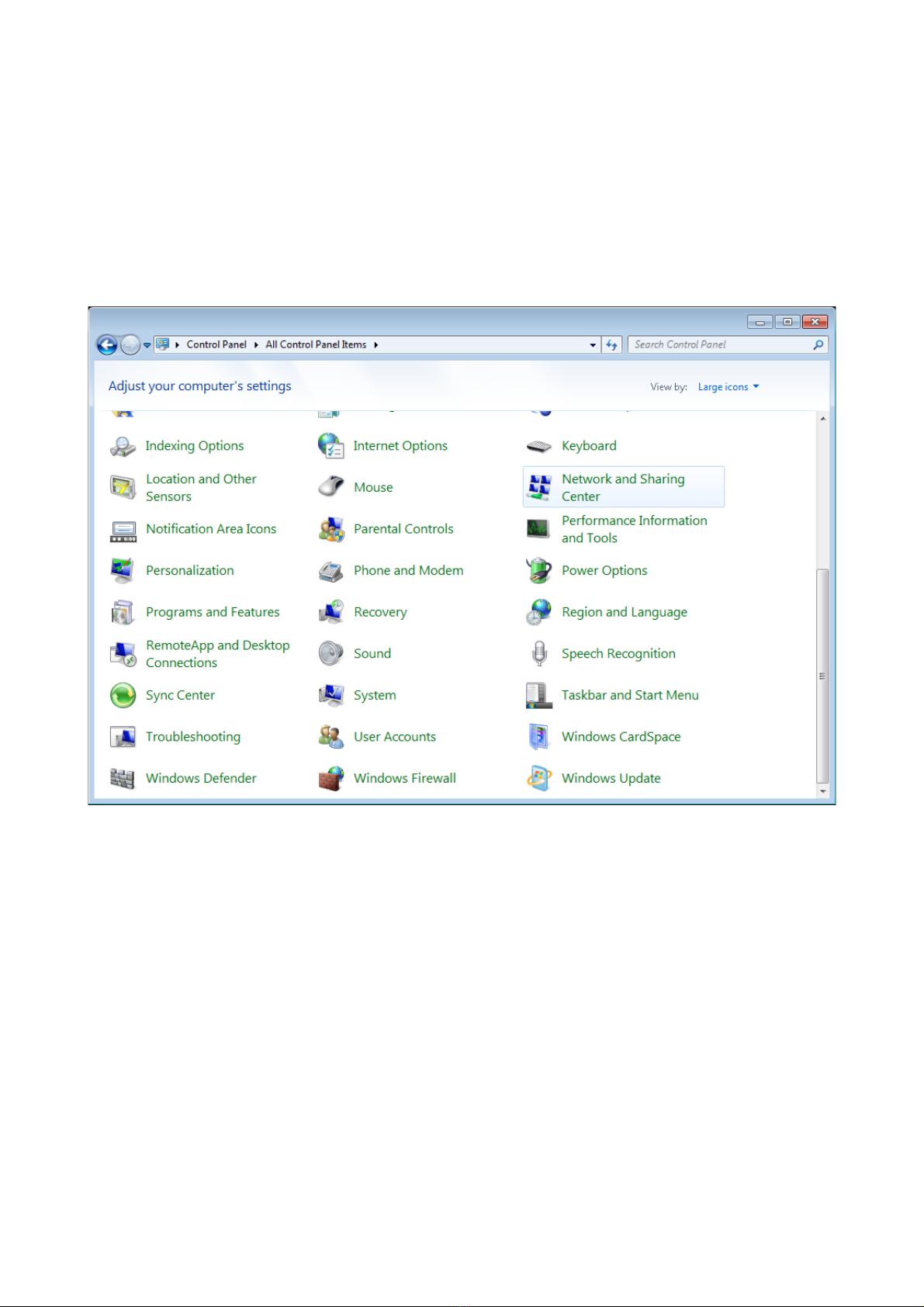Click the User Accounts icon
Viewport: 924px width, 1307px height.
coord(330,737)
